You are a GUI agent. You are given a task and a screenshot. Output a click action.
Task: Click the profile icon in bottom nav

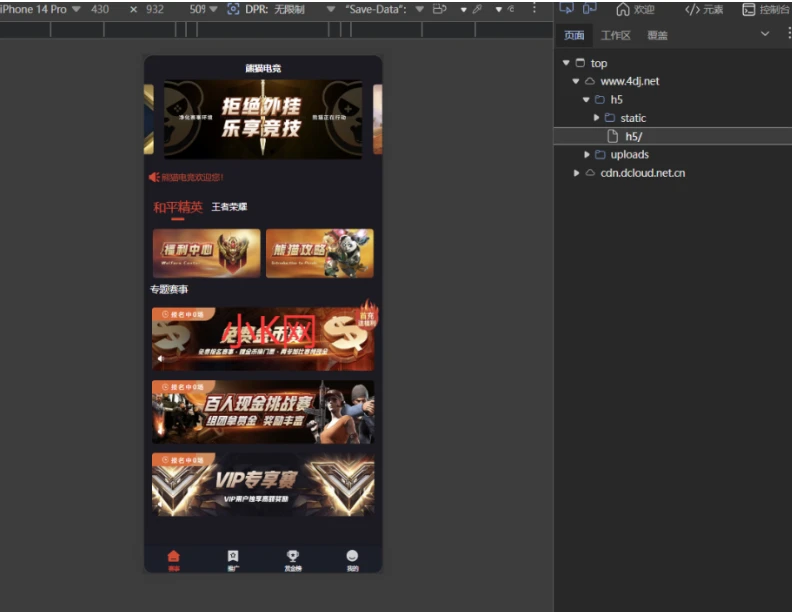coord(352,556)
